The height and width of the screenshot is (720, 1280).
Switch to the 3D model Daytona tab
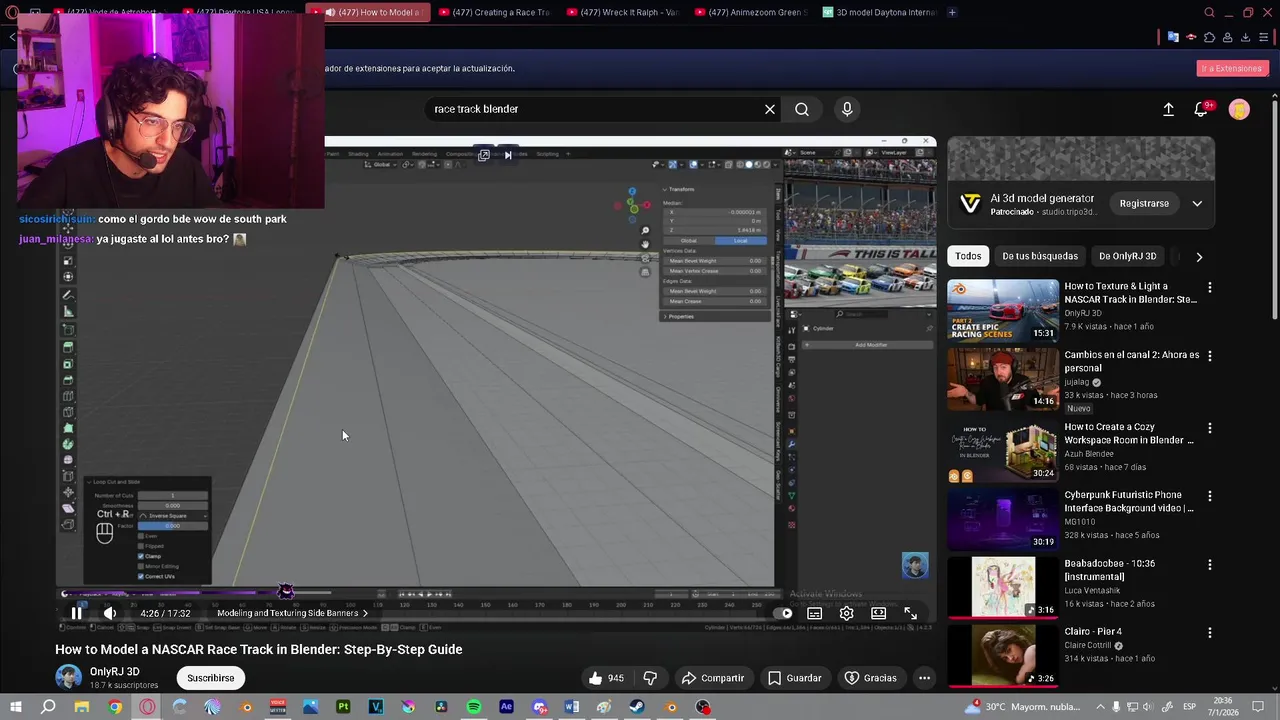coord(879,12)
